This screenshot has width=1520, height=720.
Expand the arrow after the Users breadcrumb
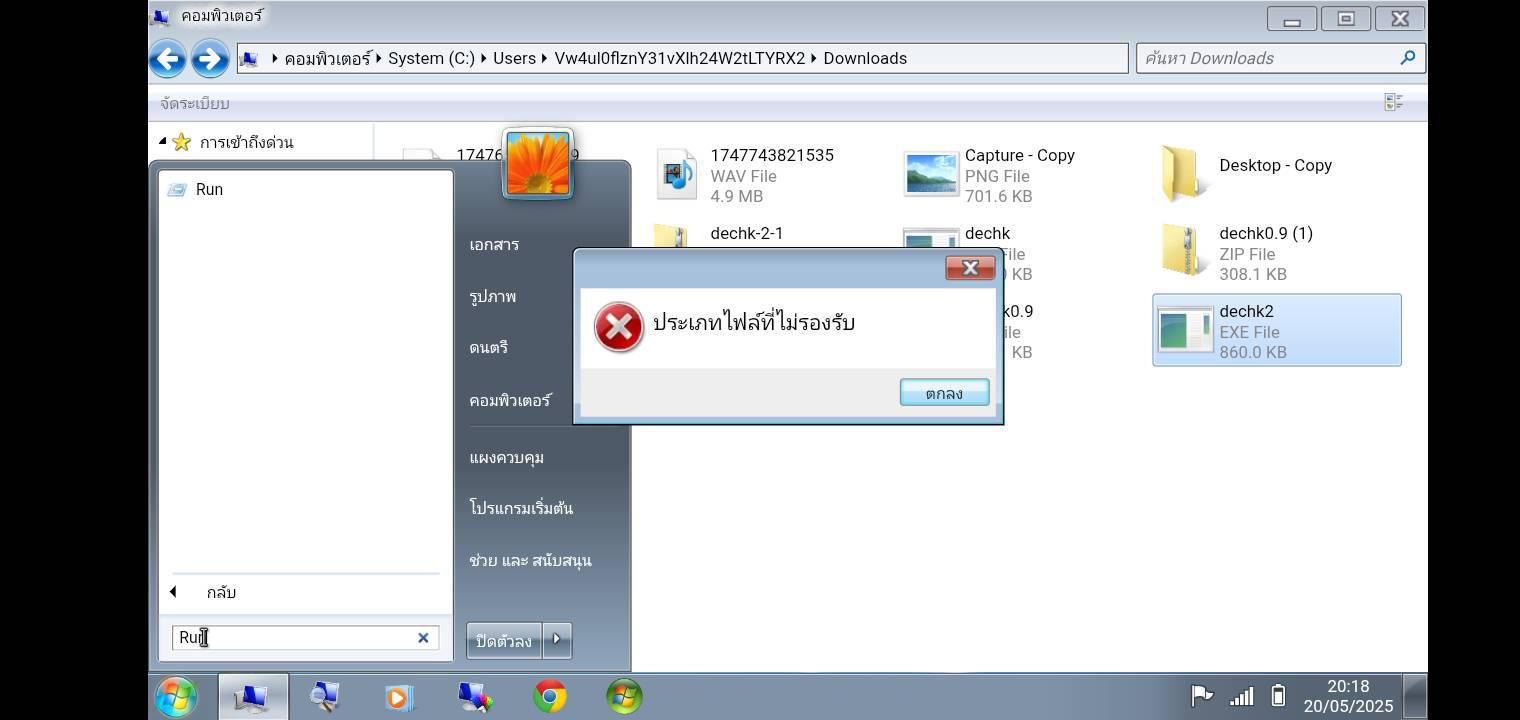(x=545, y=58)
